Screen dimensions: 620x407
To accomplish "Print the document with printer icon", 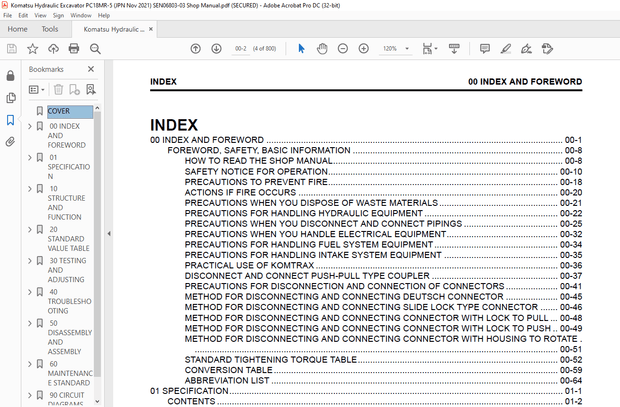I will [74, 49].
